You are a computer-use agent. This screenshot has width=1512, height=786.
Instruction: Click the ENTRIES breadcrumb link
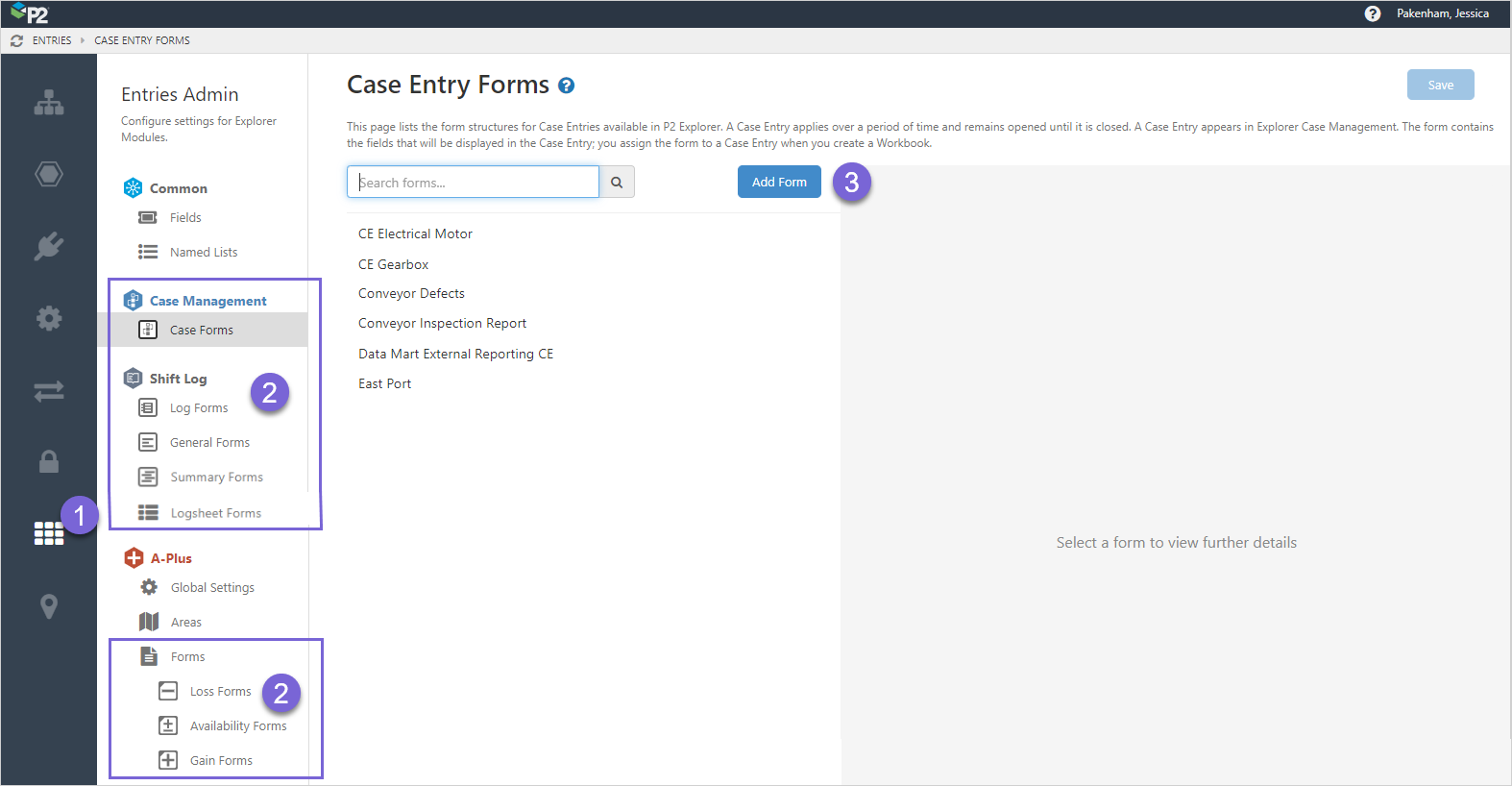coord(52,40)
